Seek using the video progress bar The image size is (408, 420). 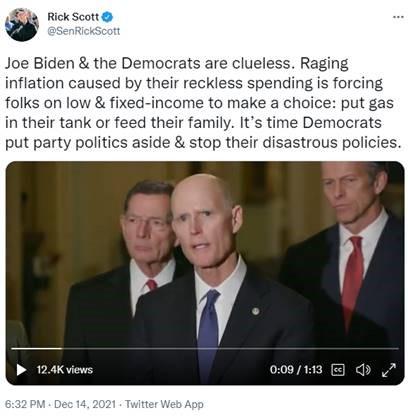(x=205, y=349)
